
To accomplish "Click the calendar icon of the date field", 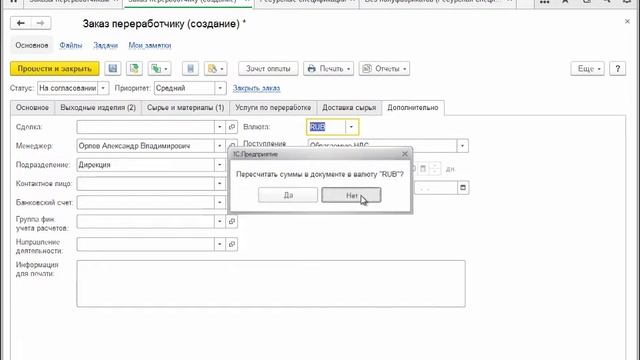I will tap(463, 188).
